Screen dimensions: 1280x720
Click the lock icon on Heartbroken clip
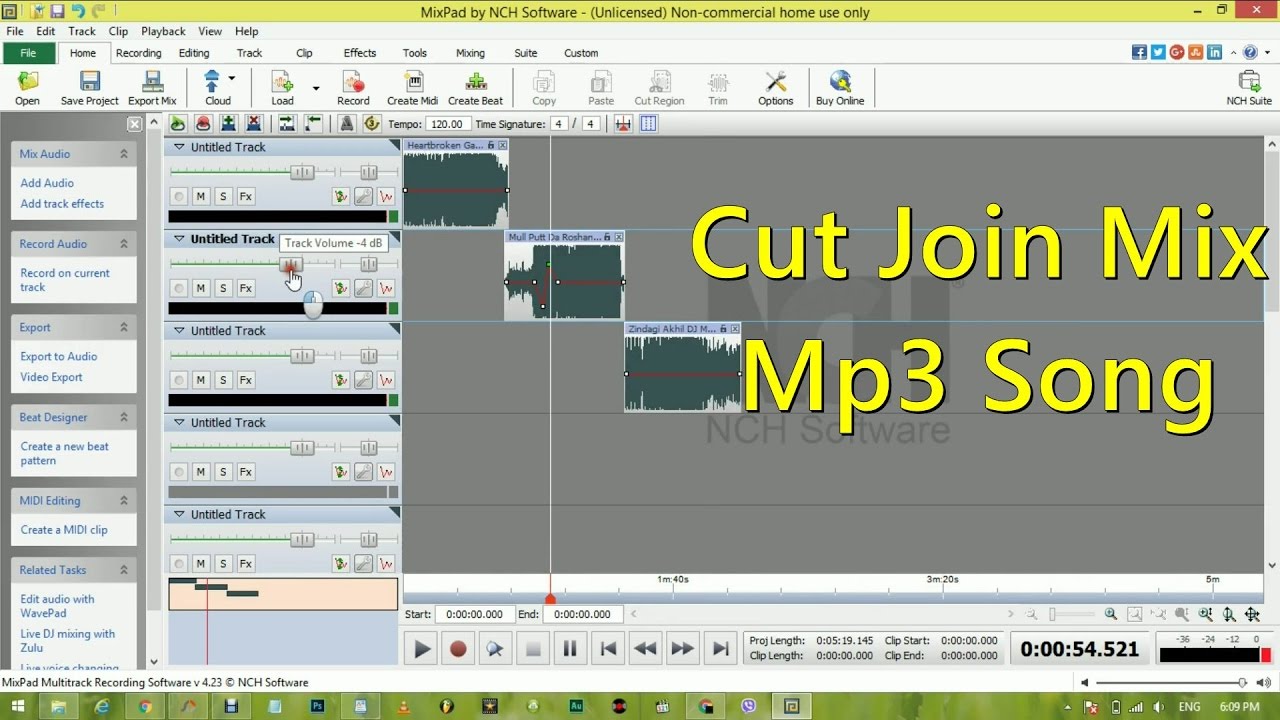click(x=491, y=146)
